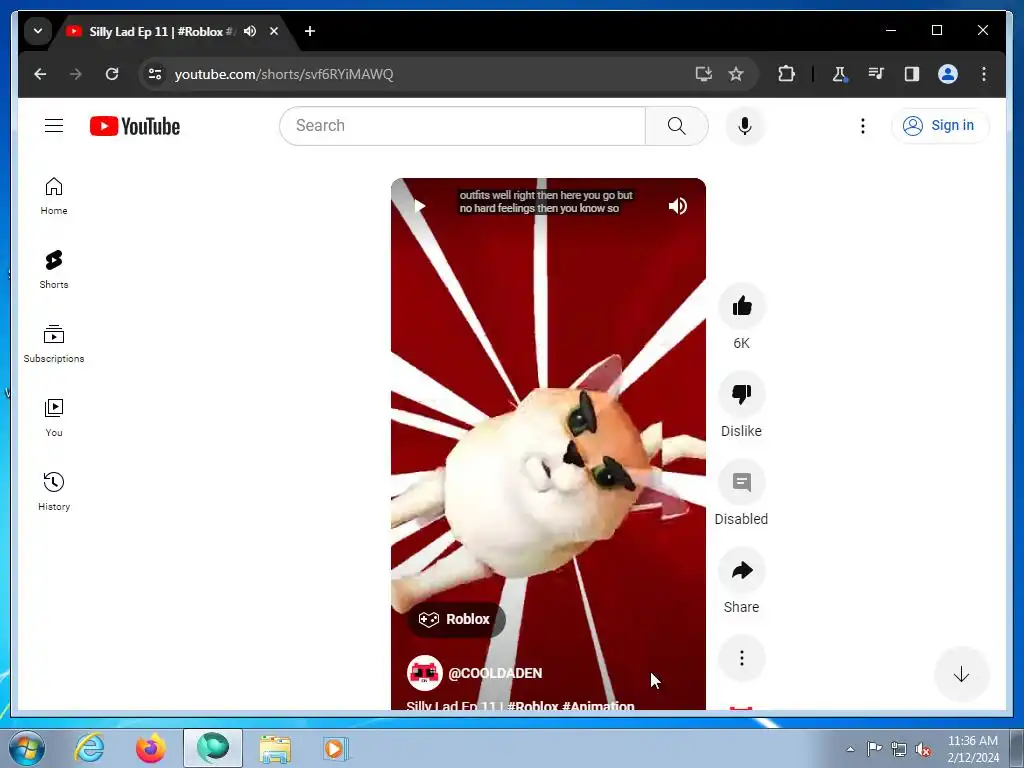Open YouTube settings three-dot menu
1024x768 pixels.
(x=863, y=125)
